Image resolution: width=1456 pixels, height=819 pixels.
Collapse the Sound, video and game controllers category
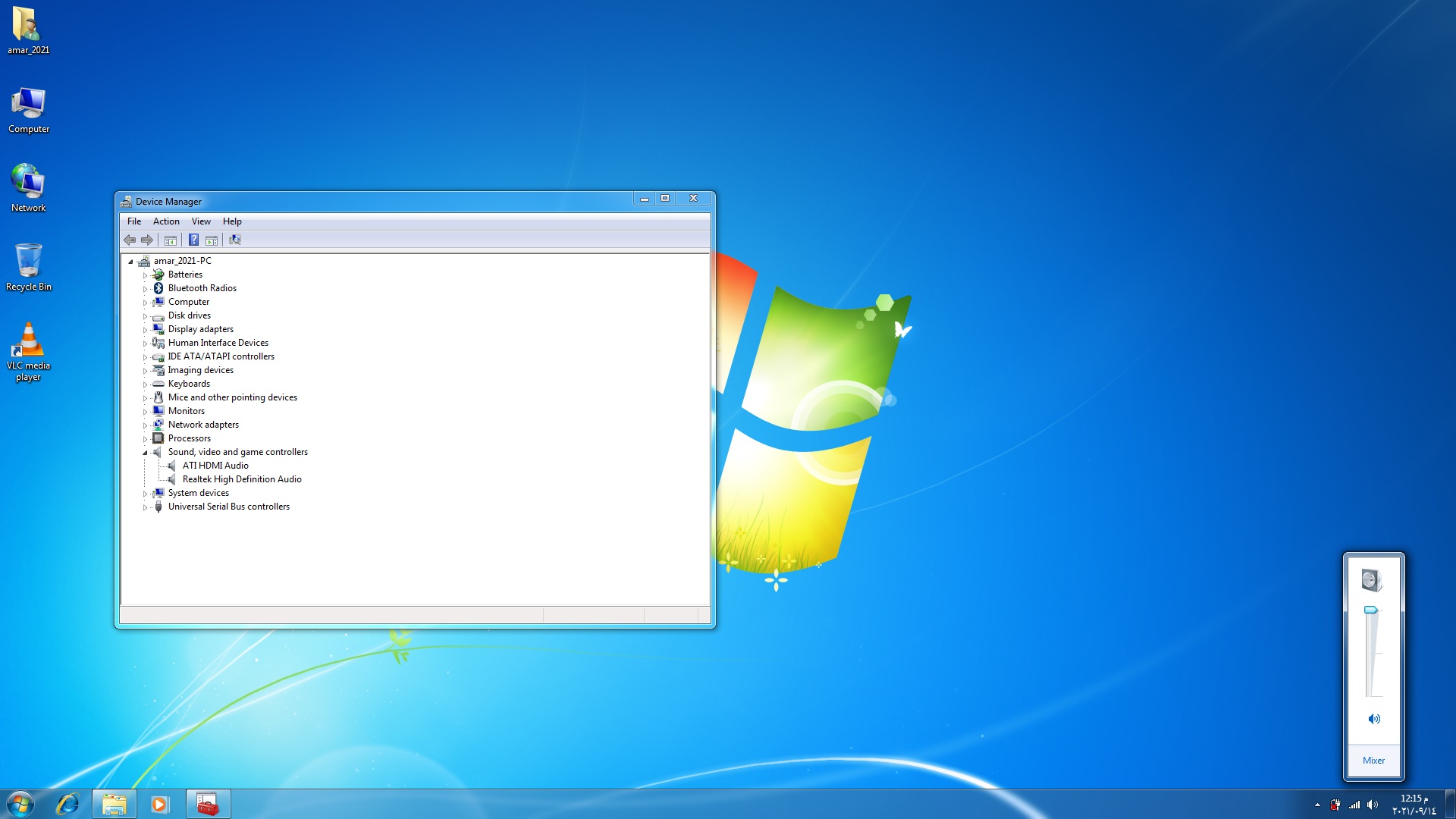tap(145, 453)
